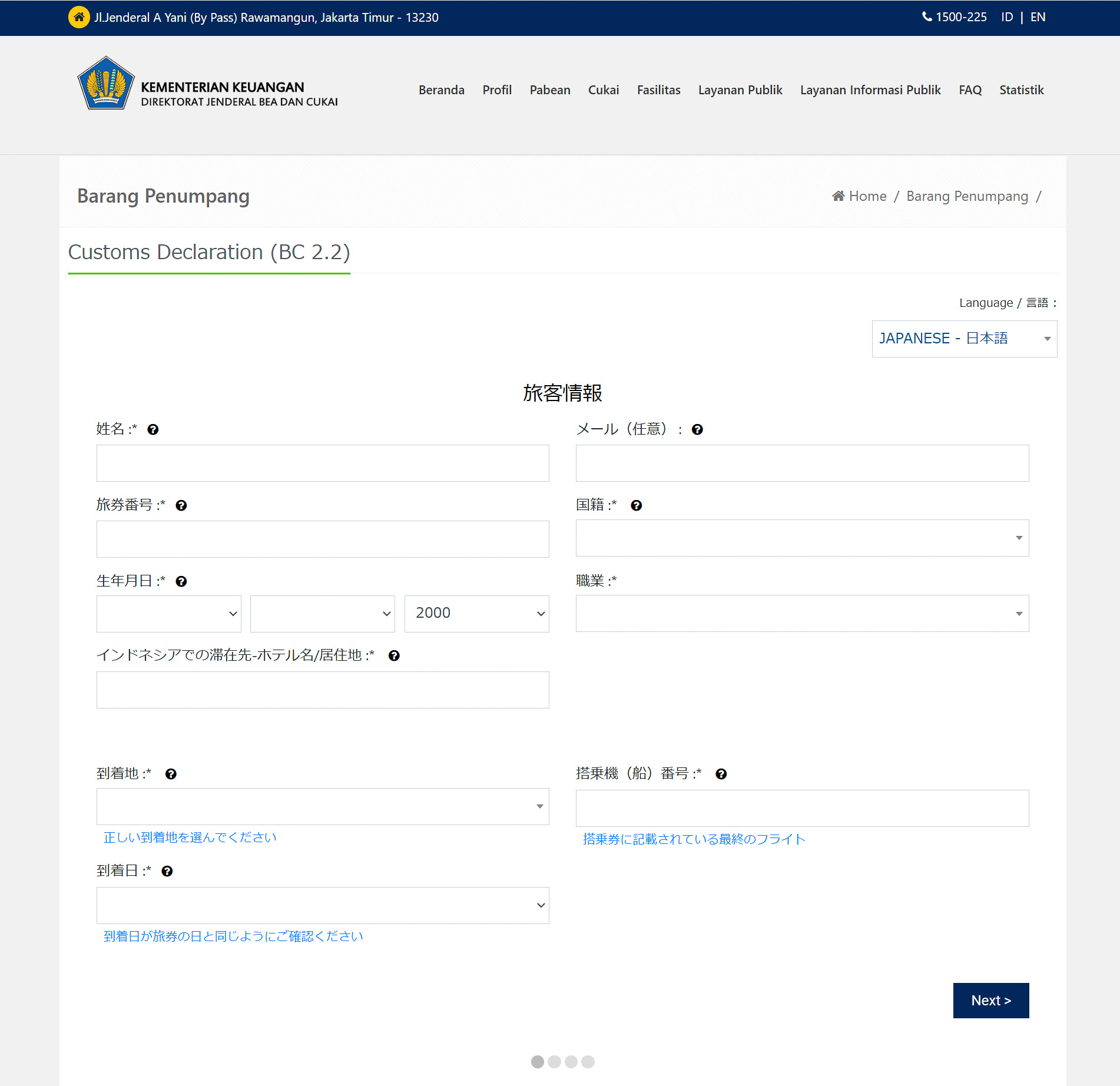The width and height of the screenshot is (1120, 1086).
Task: Open the birth year dropdown showing 2000
Action: pos(476,613)
